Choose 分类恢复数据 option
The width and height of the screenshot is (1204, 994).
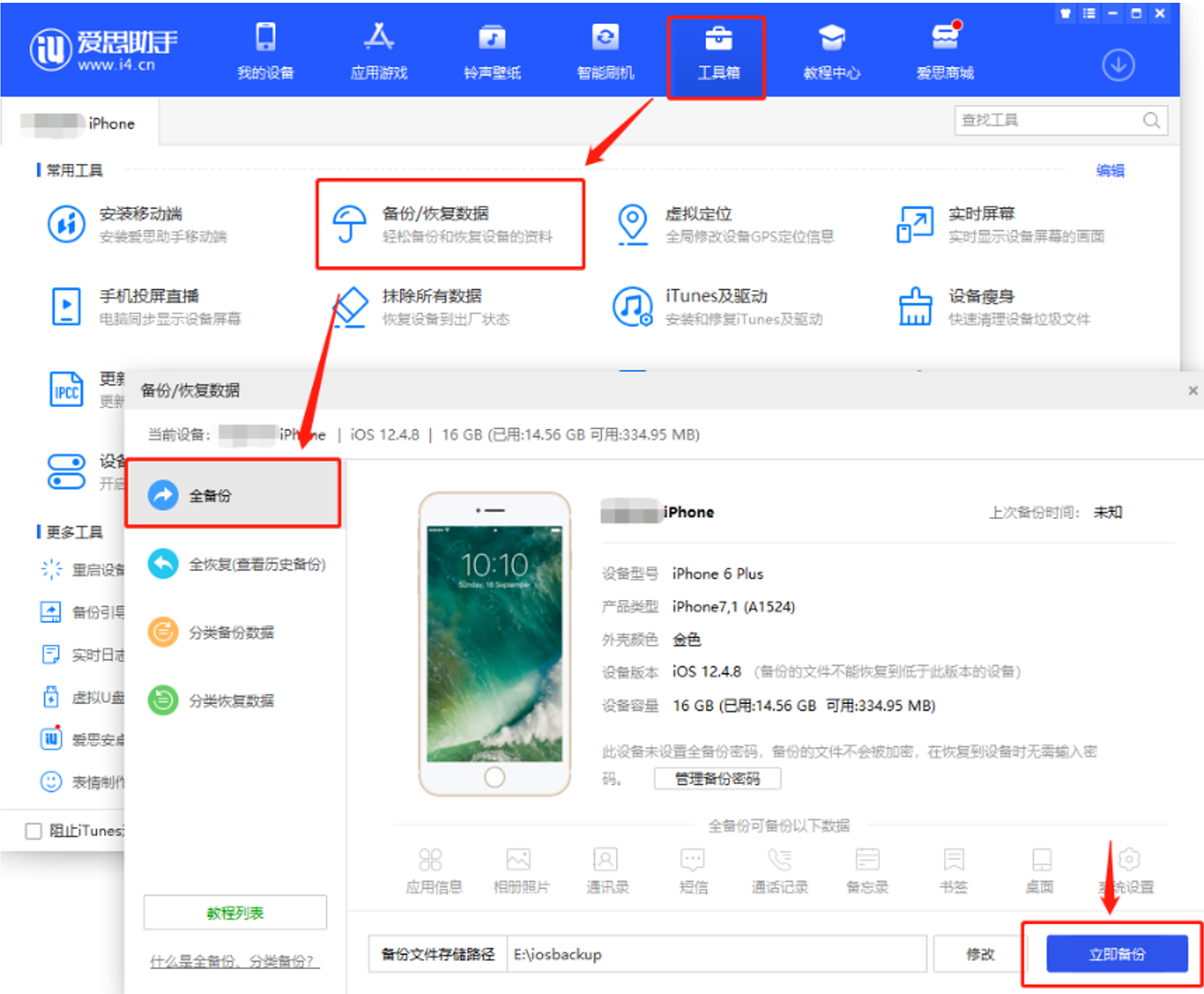click(212, 700)
